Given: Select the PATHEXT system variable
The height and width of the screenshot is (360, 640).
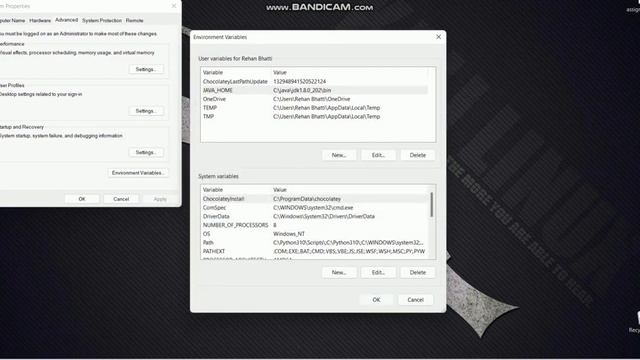Looking at the screenshot, I should (315, 251).
